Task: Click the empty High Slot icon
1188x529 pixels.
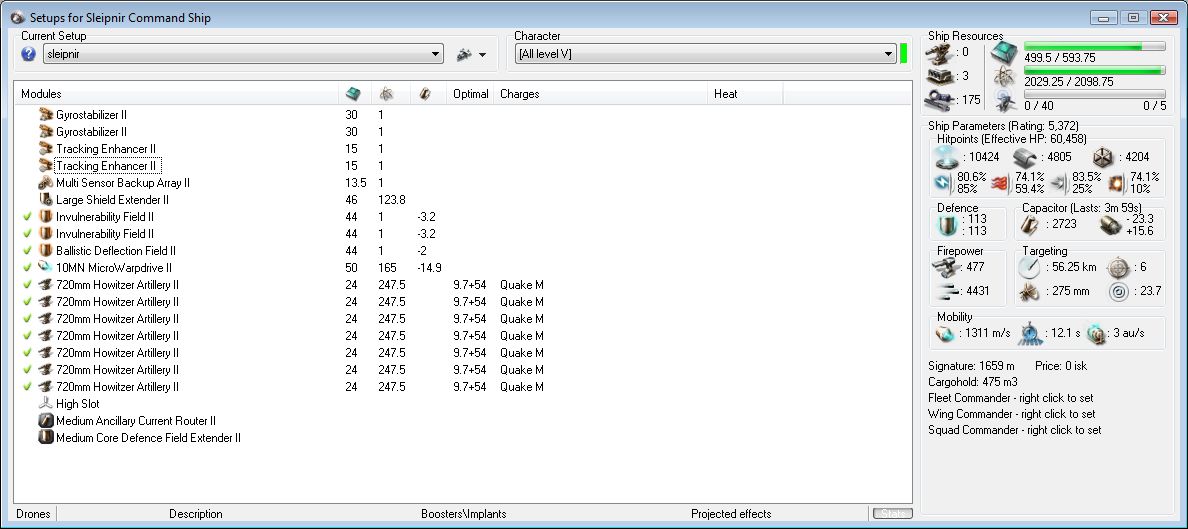Action: (x=45, y=403)
